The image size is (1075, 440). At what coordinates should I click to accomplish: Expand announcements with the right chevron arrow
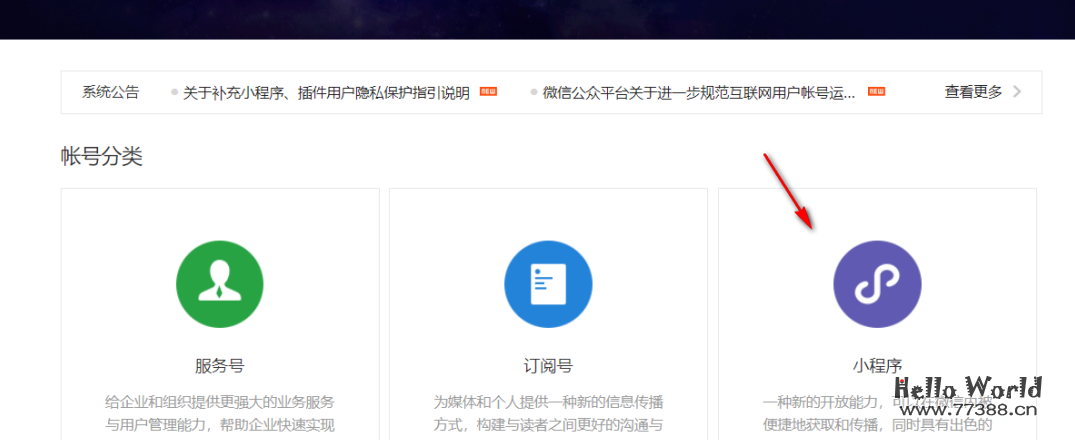1017,92
